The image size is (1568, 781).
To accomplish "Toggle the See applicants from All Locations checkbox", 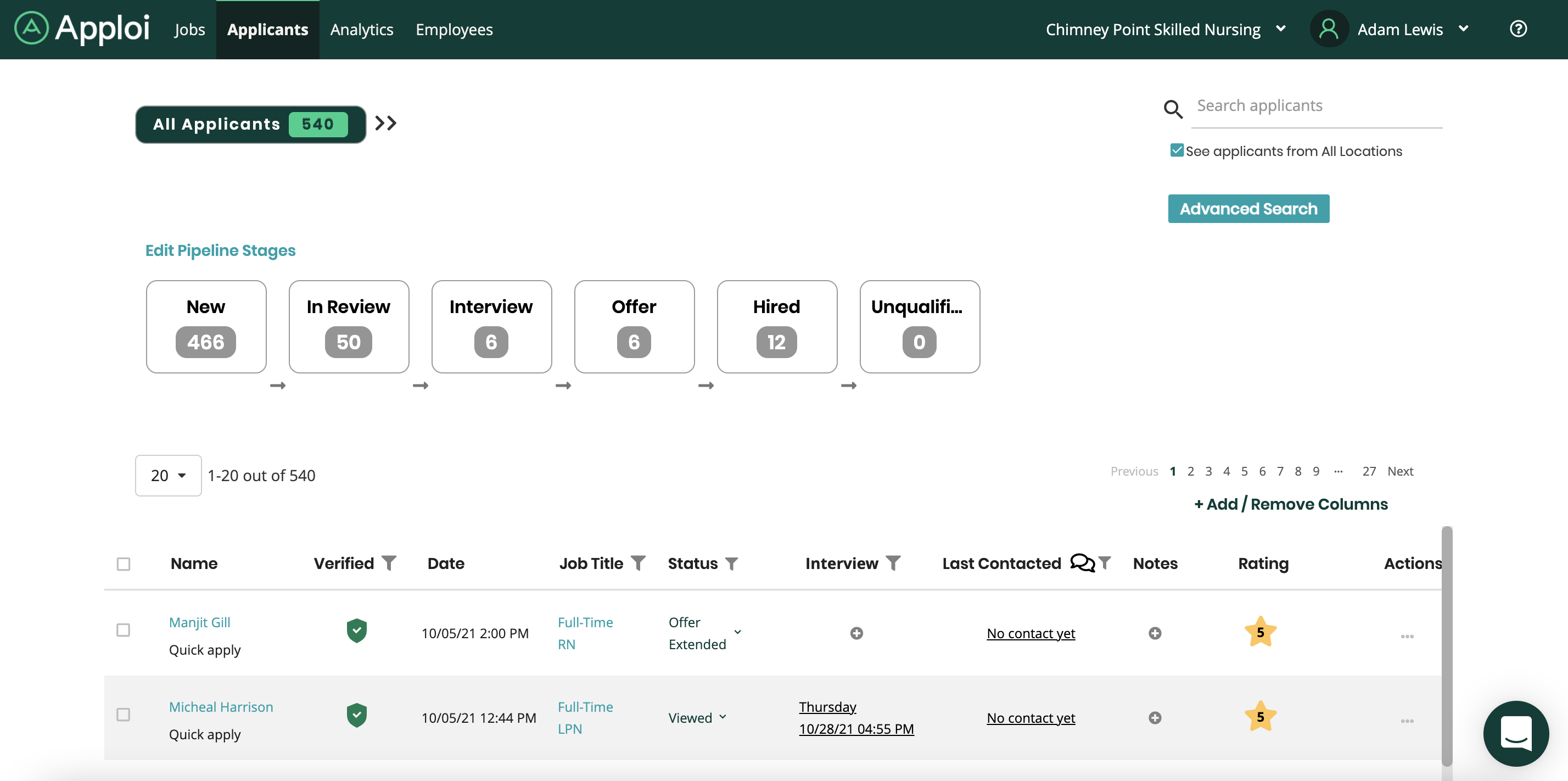I will tap(1176, 150).
